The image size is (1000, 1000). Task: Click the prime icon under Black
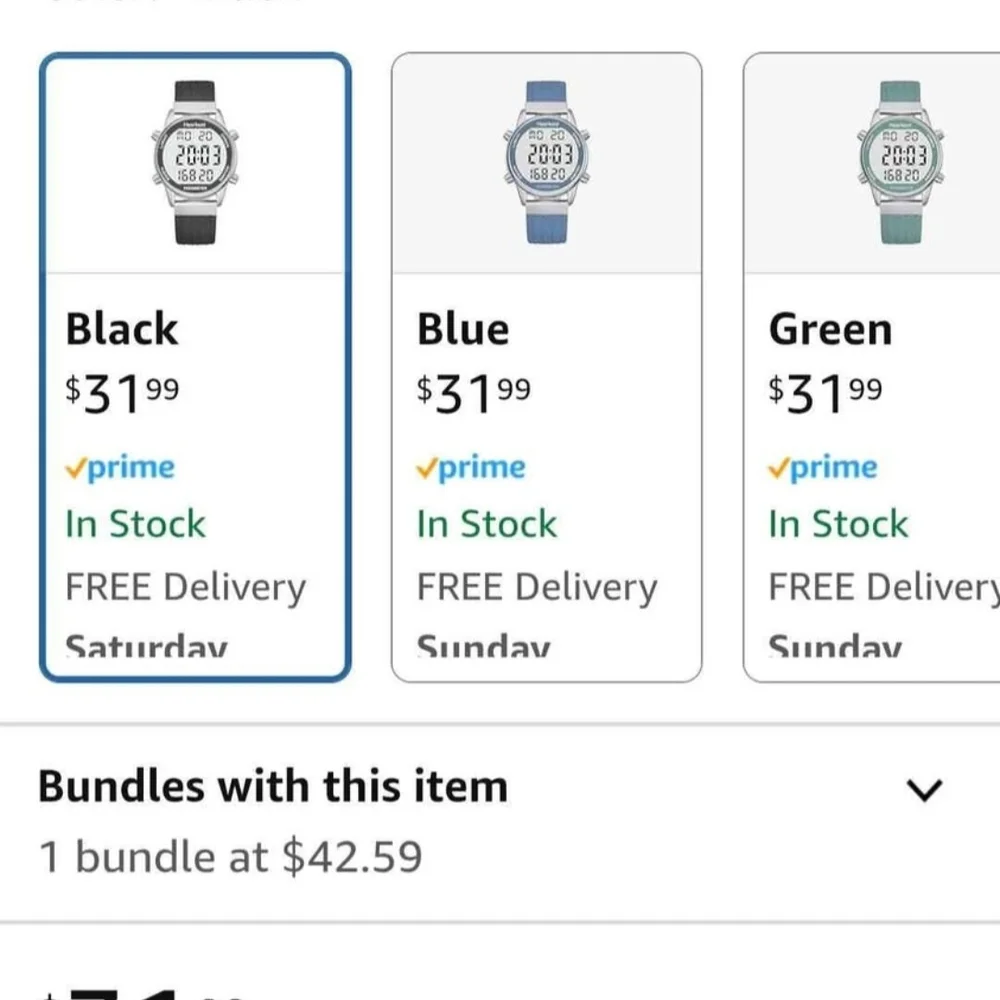pos(120,468)
